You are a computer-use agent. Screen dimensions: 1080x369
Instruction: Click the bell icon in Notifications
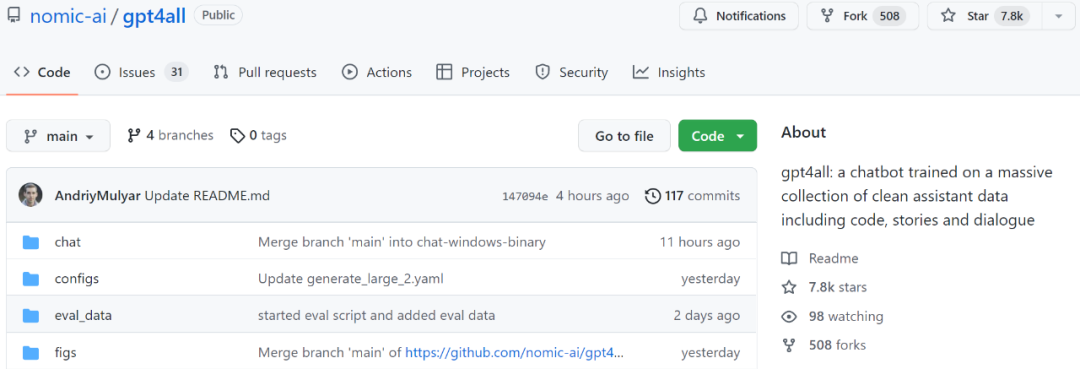click(x=700, y=16)
